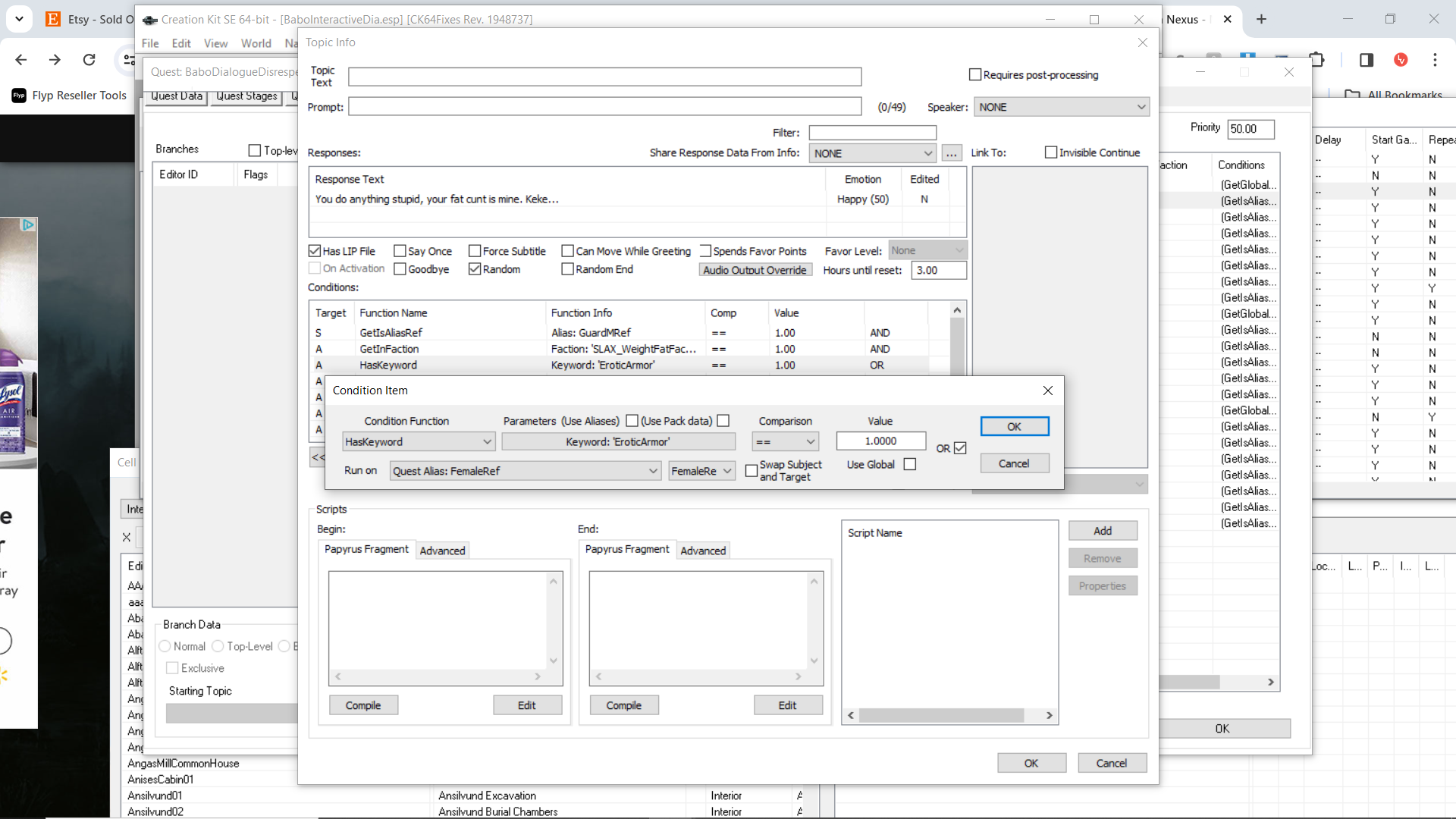Open Share Response Data From Info dropdown
Image resolution: width=1456 pixels, height=819 pixels.
pyautogui.click(x=872, y=153)
